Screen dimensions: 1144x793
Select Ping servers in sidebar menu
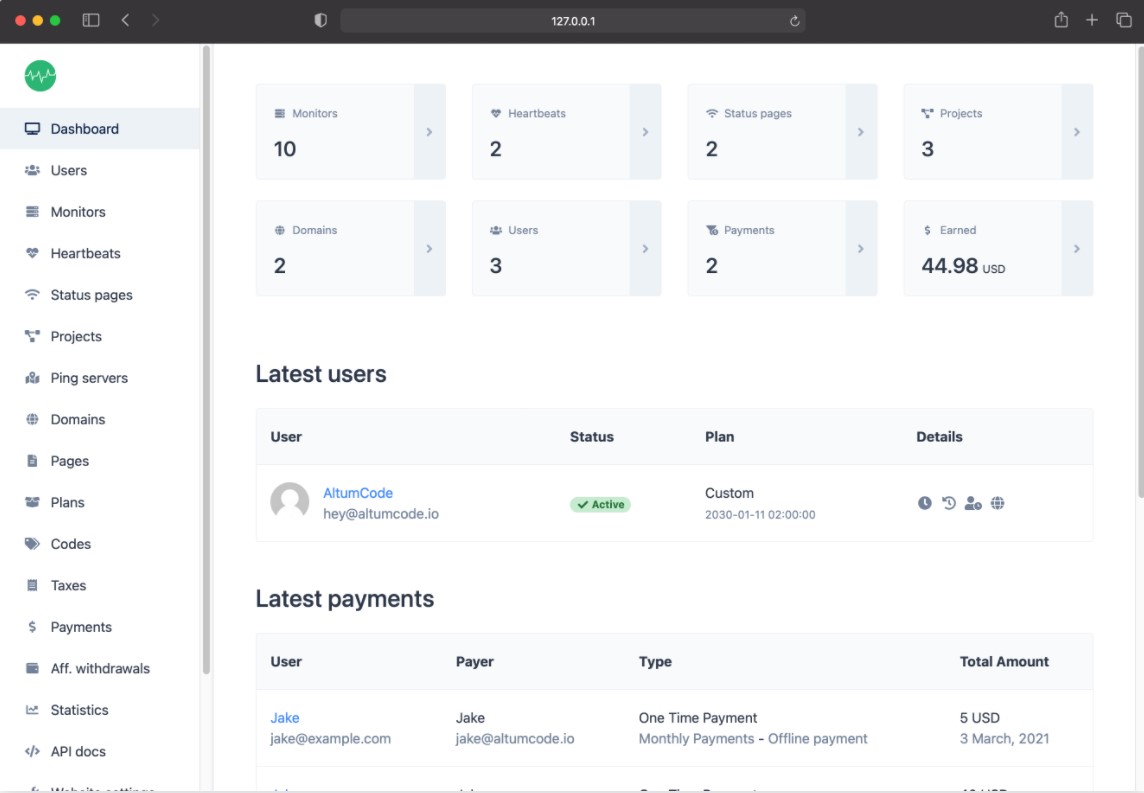tap(100, 378)
